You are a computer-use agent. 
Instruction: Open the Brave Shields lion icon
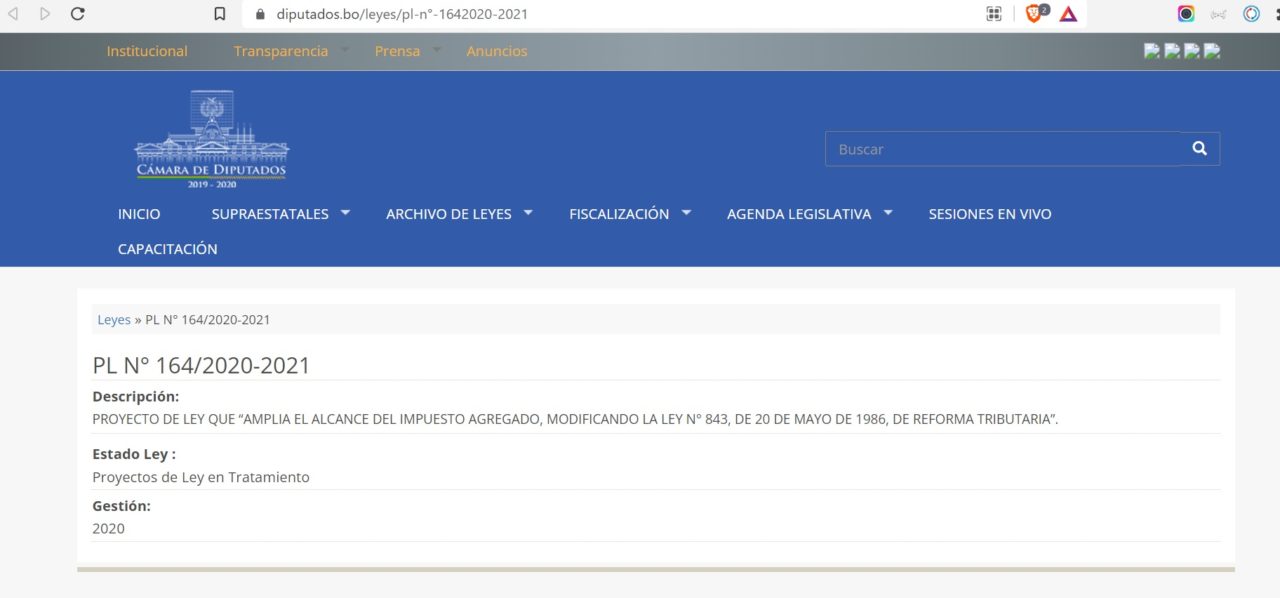coord(1034,14)
